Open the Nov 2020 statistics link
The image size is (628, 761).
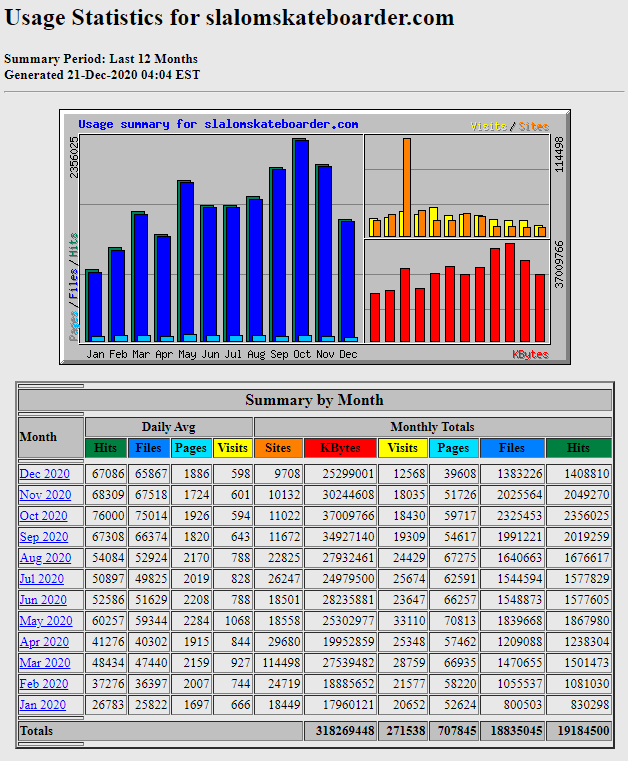(45, 494)
